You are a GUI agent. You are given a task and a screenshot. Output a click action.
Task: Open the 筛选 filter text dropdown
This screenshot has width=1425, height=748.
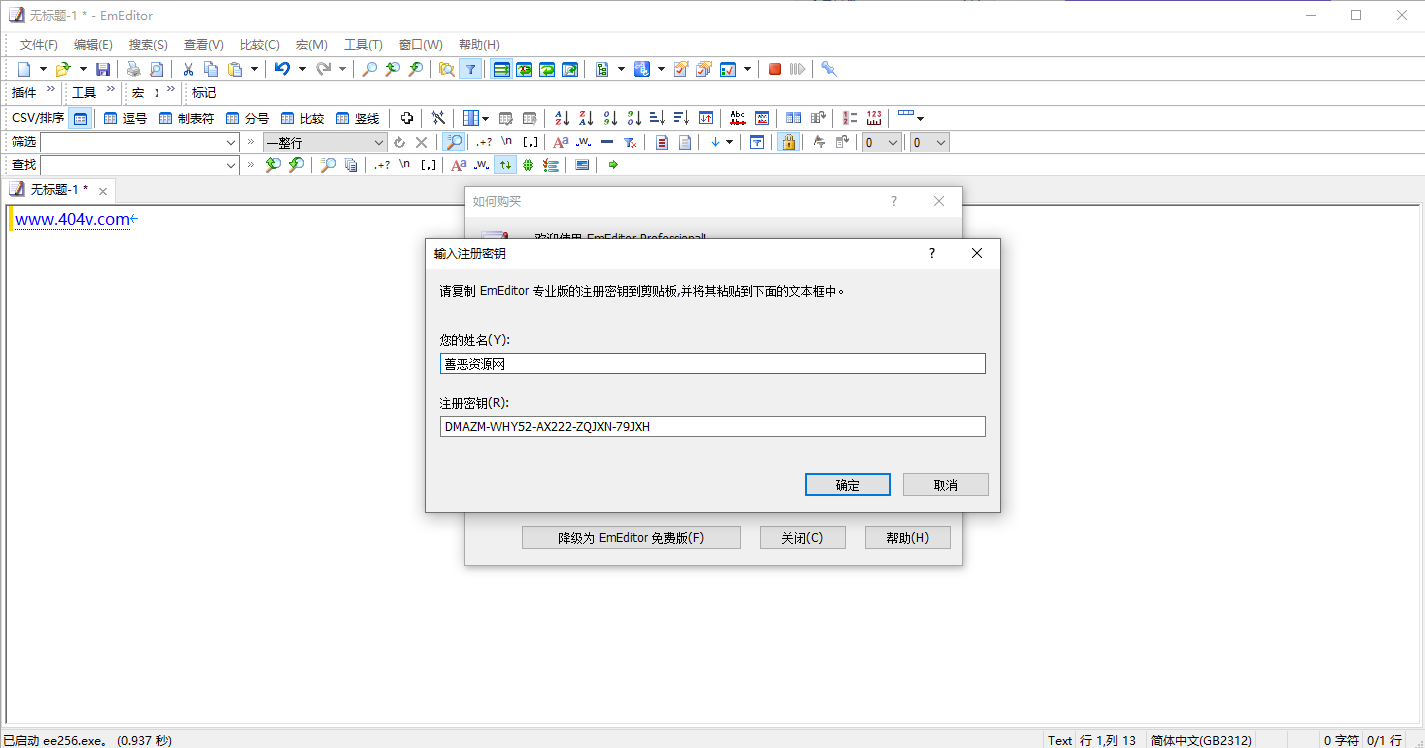[x=231, y=142]
